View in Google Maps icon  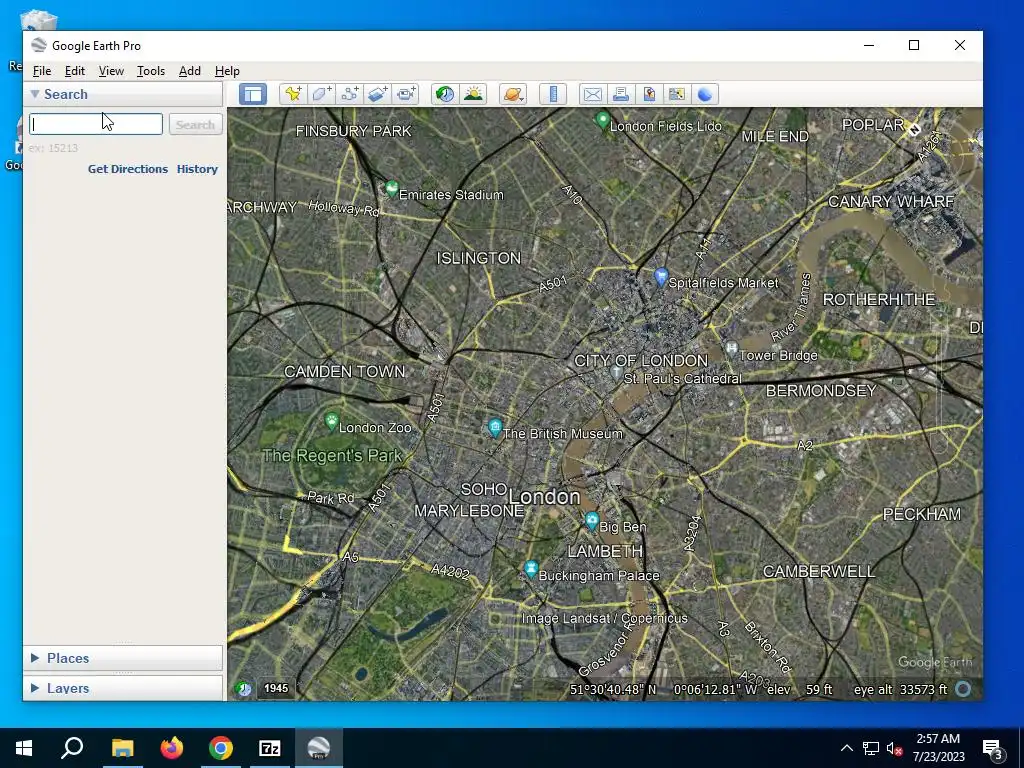[677, 94]
